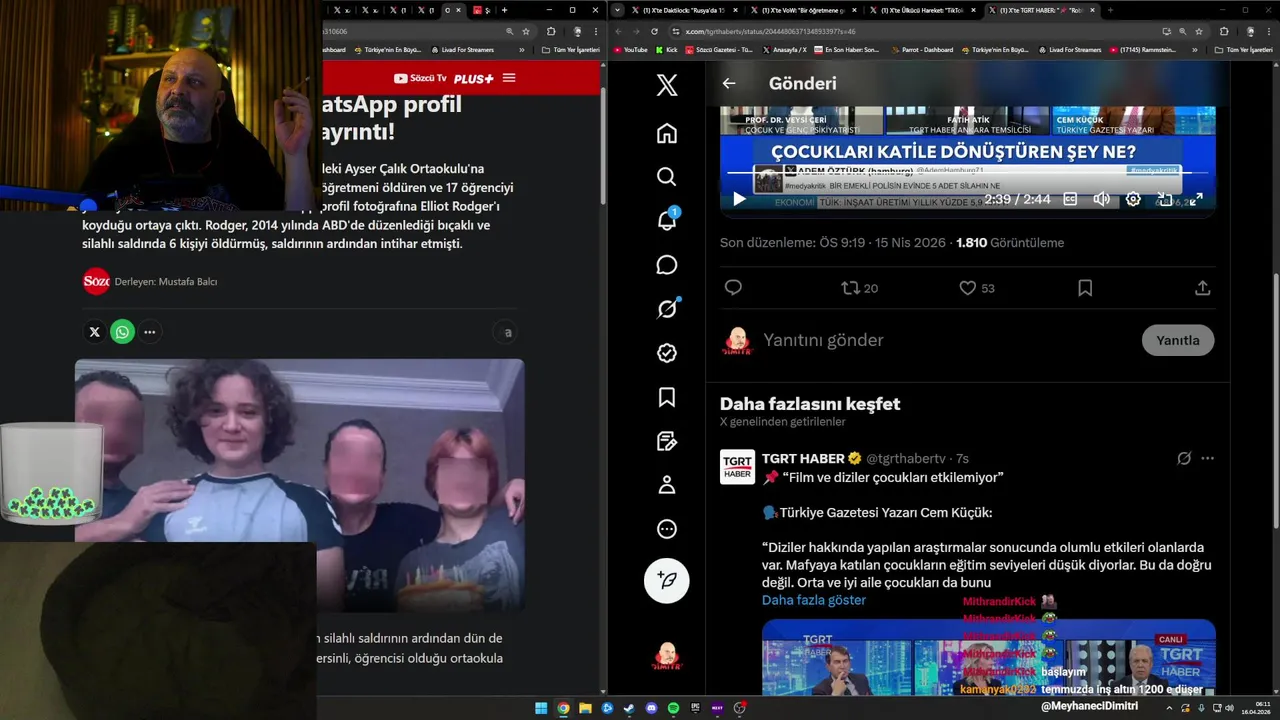This screenshot has height=720, width=1280.
Task: Share Sözcü article via WhatsApp icon
Action: [123, 332]
